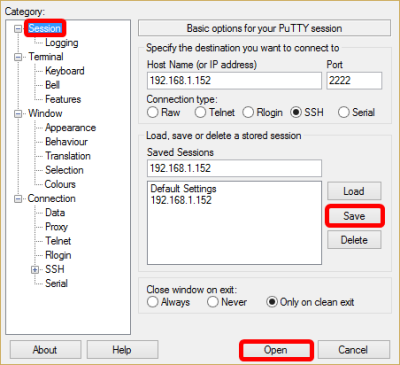Collapse the Connection tree node
This screenshot has width=400, height=365.
[18, 199]
